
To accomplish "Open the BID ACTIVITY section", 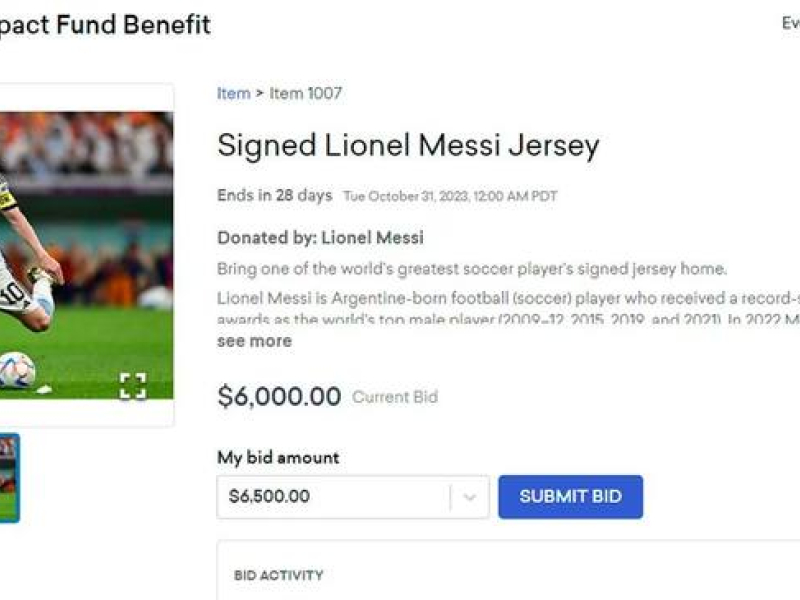I will (x=278, y=575).
